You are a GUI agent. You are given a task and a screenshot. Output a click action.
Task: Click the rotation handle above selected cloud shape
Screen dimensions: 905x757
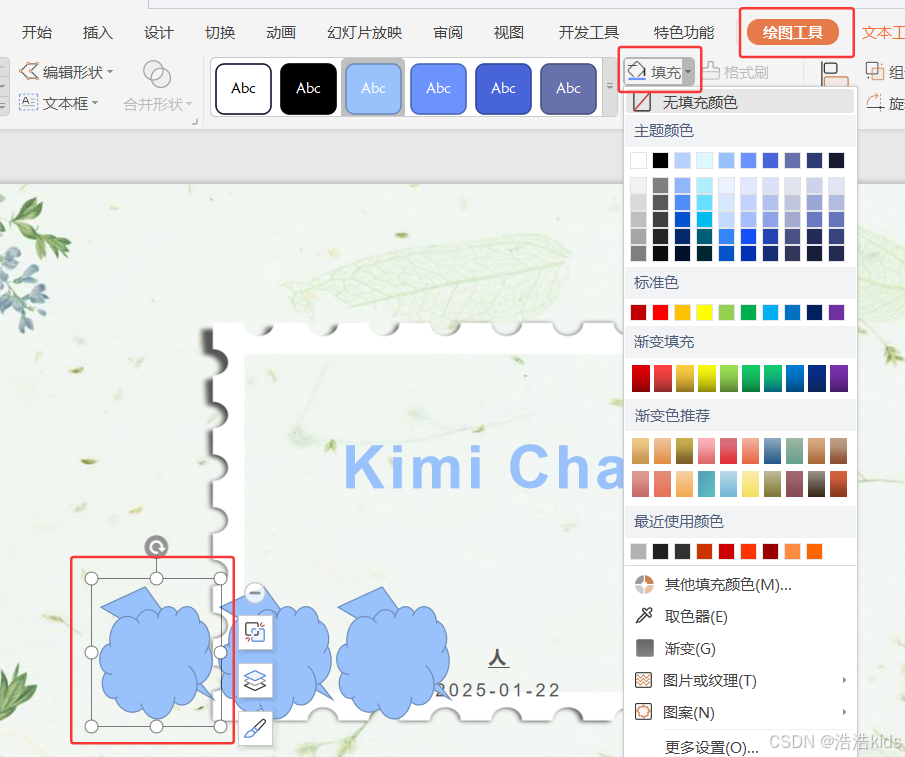pos(156,546)
